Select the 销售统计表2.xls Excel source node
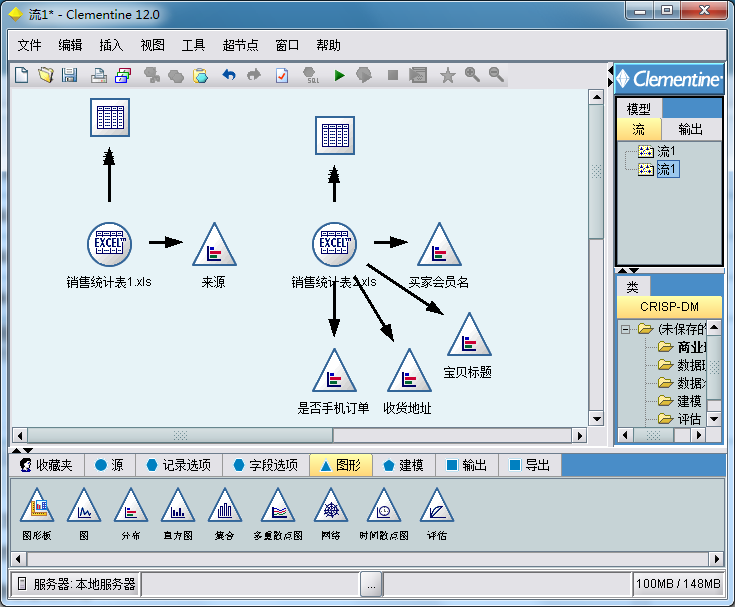This screenshot has height=607, width=735. coord(334,244)
